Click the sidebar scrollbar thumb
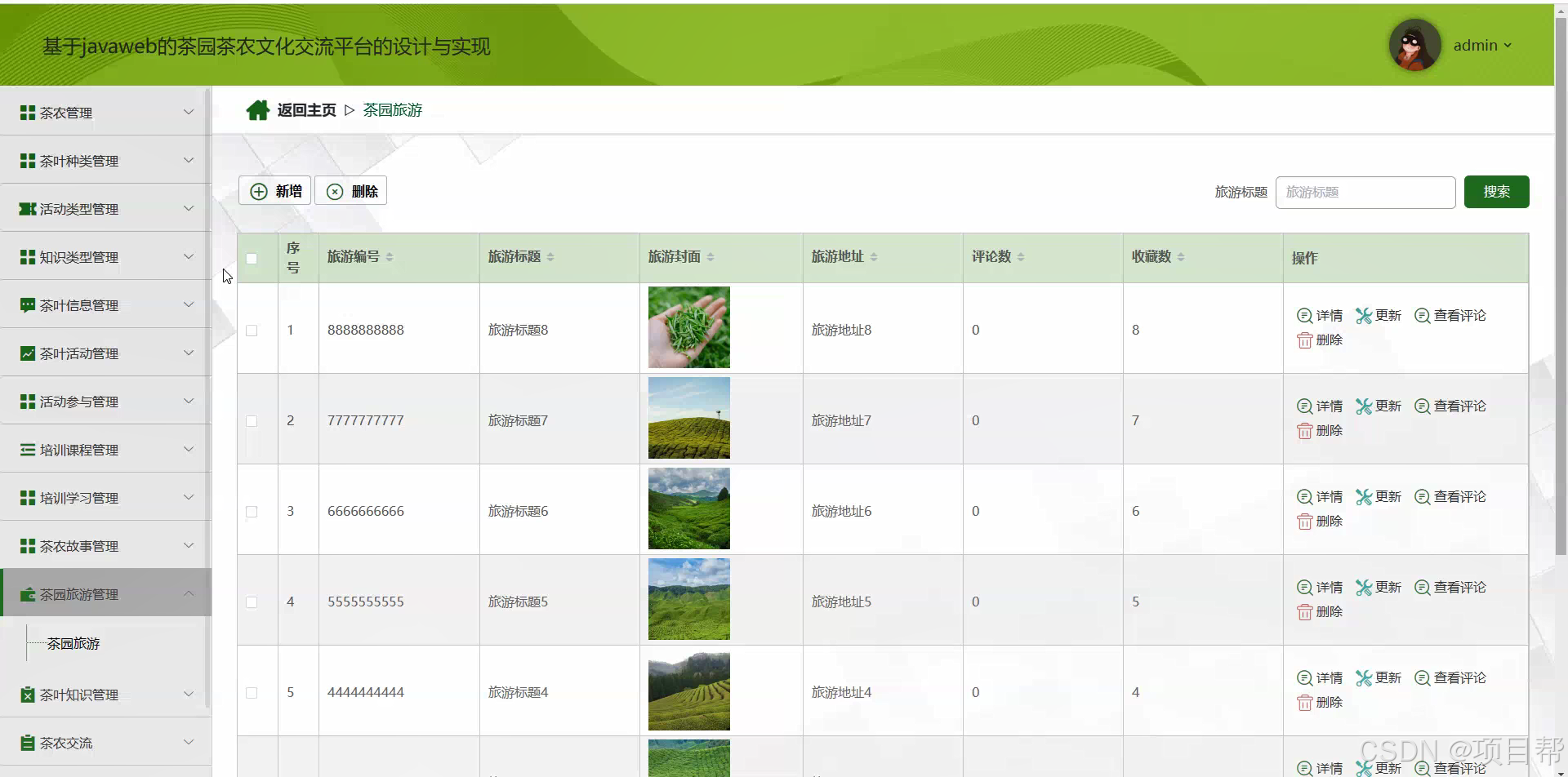Screen dimensions: 1568x777 pos(207,398)
